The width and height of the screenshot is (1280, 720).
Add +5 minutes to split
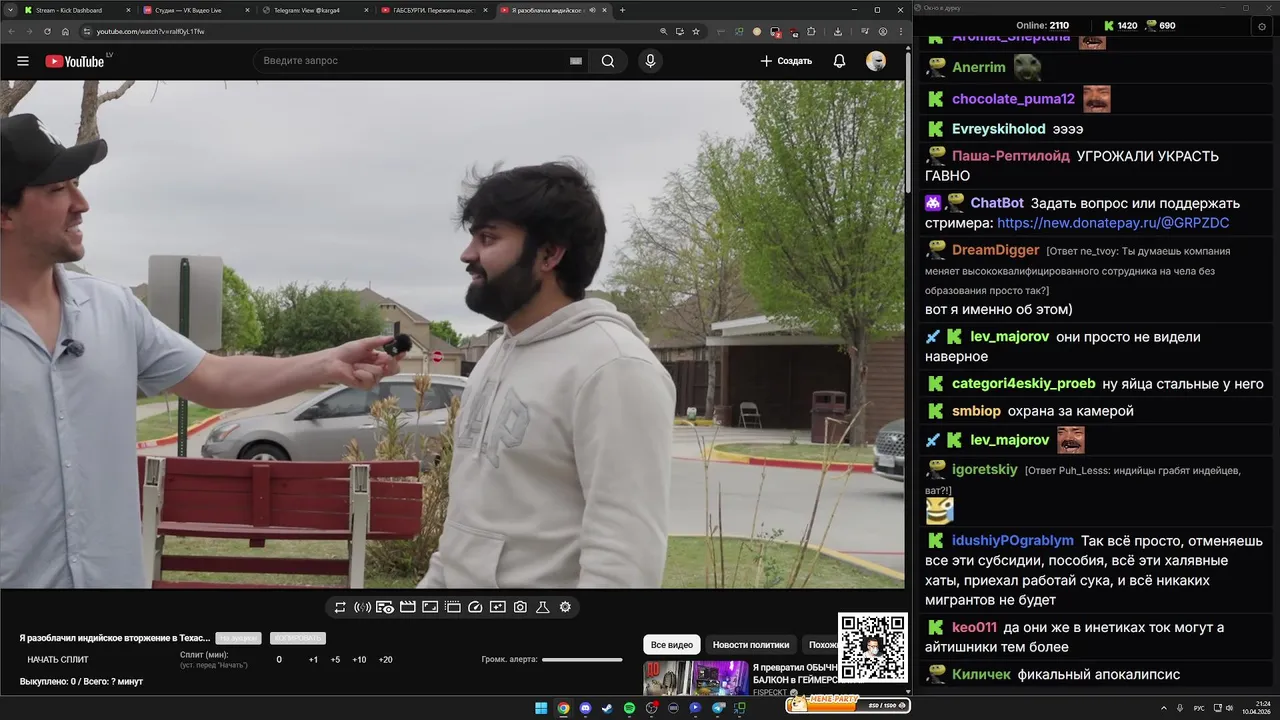point(335,660)
